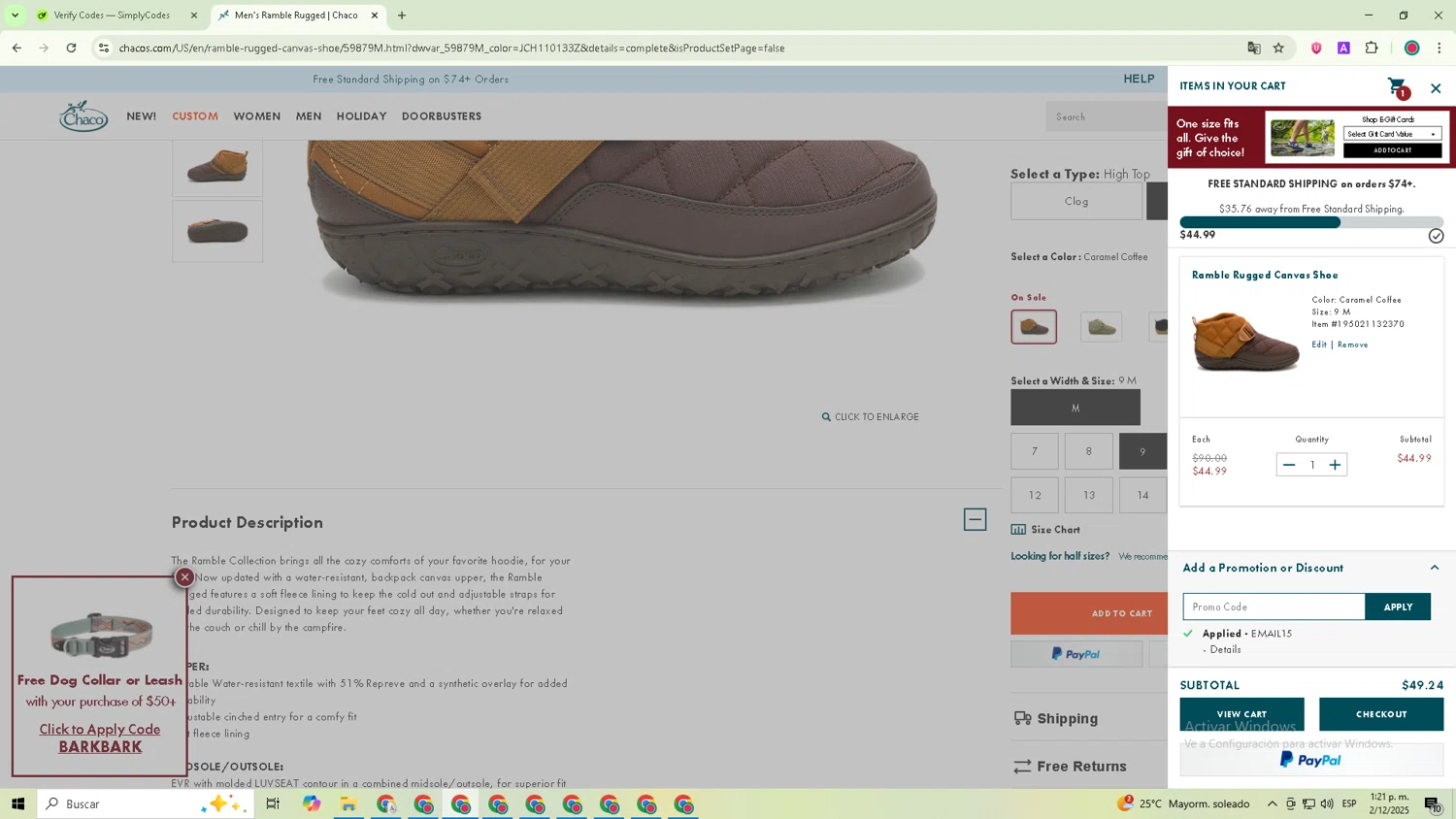
Task: Select size 7
Action: [1035, 451]
